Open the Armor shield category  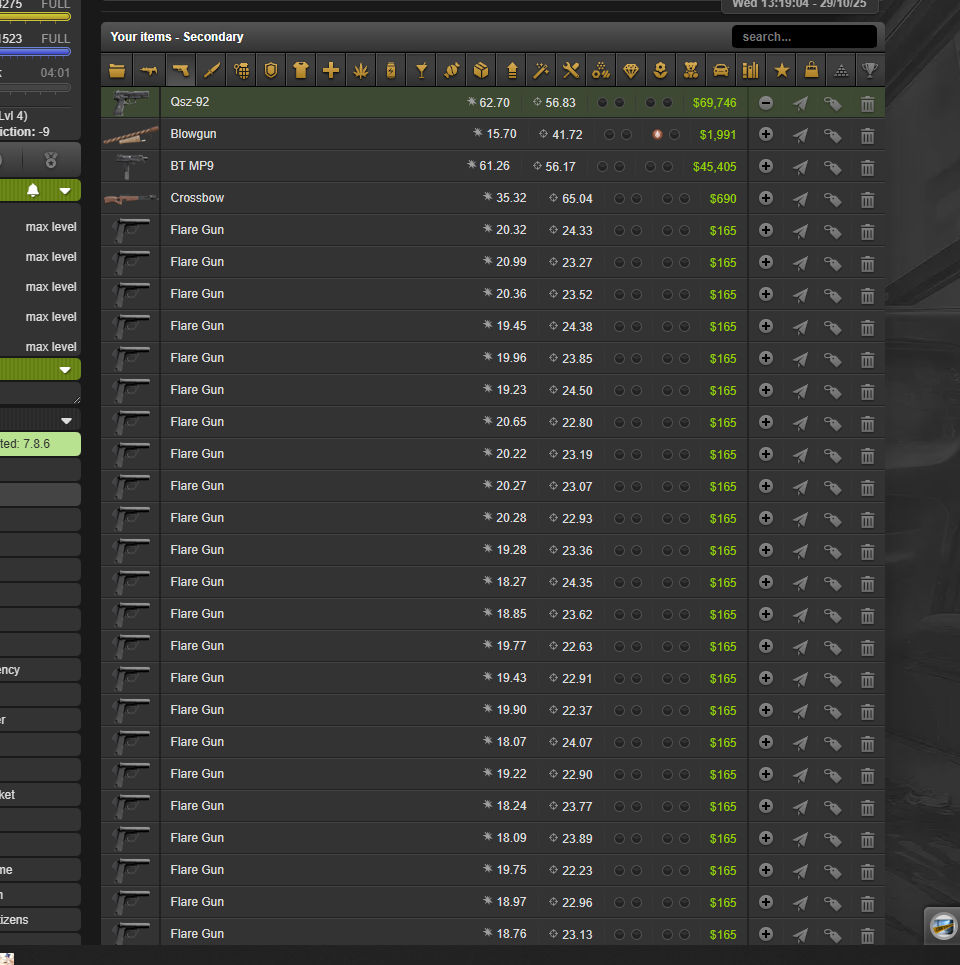tap(271, 71)
